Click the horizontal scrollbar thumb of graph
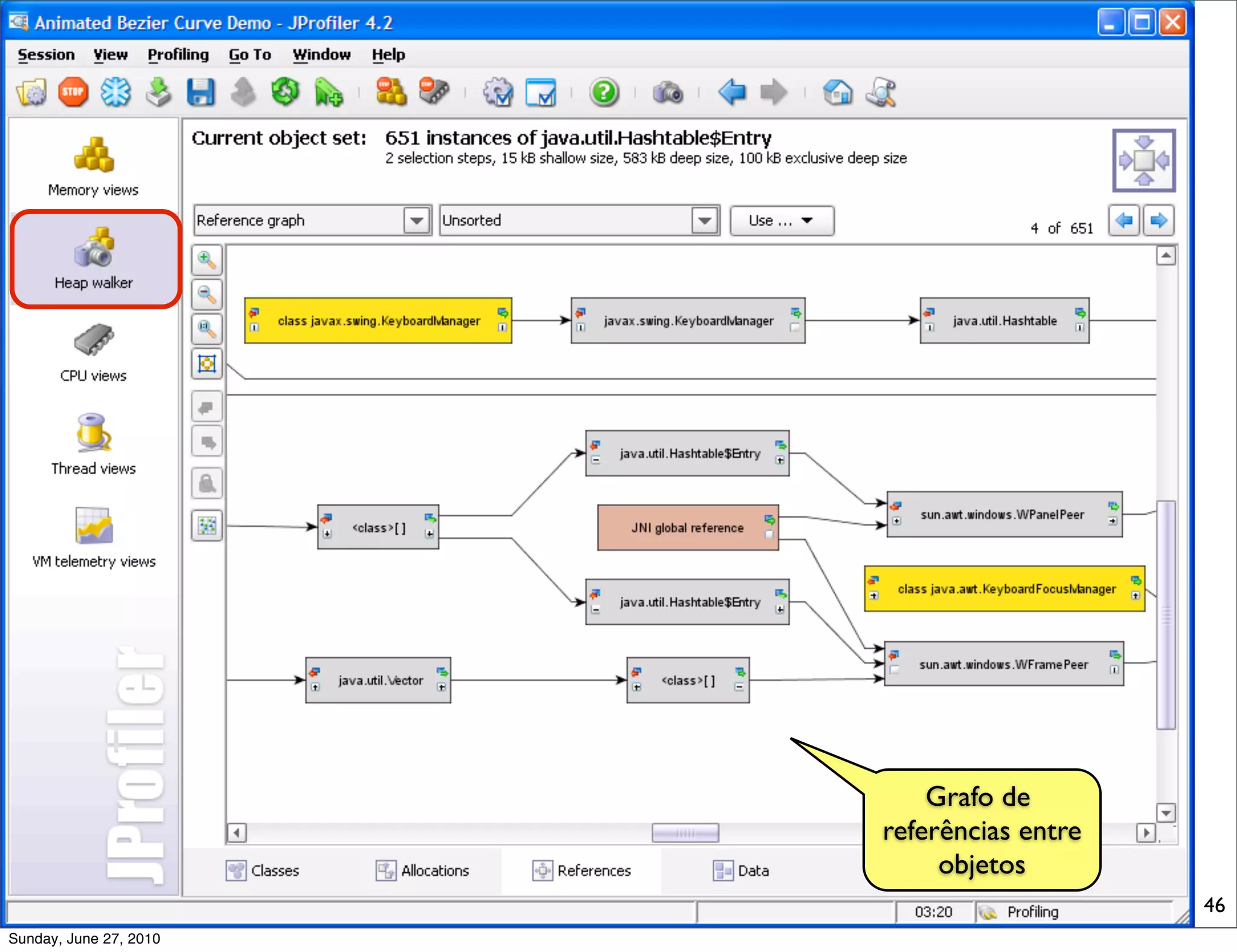 (685, 833)
